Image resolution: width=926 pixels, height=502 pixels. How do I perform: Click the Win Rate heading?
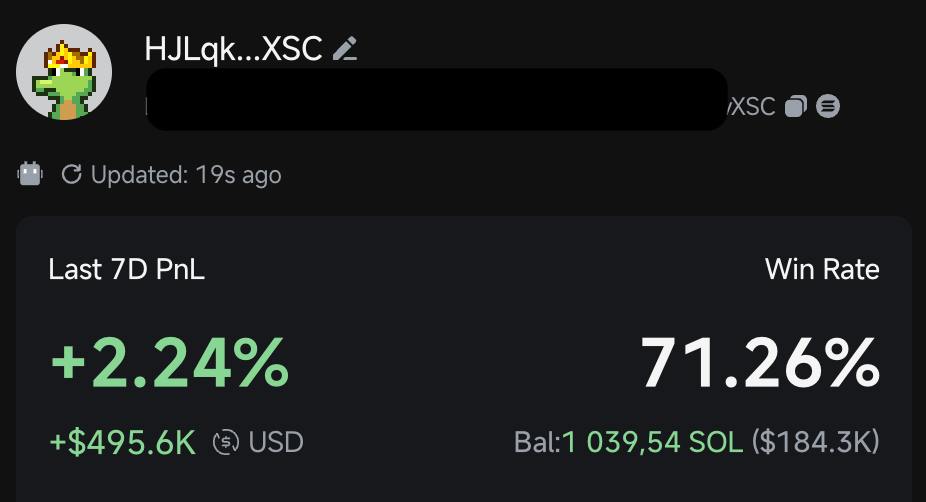[x=822, y=269]
